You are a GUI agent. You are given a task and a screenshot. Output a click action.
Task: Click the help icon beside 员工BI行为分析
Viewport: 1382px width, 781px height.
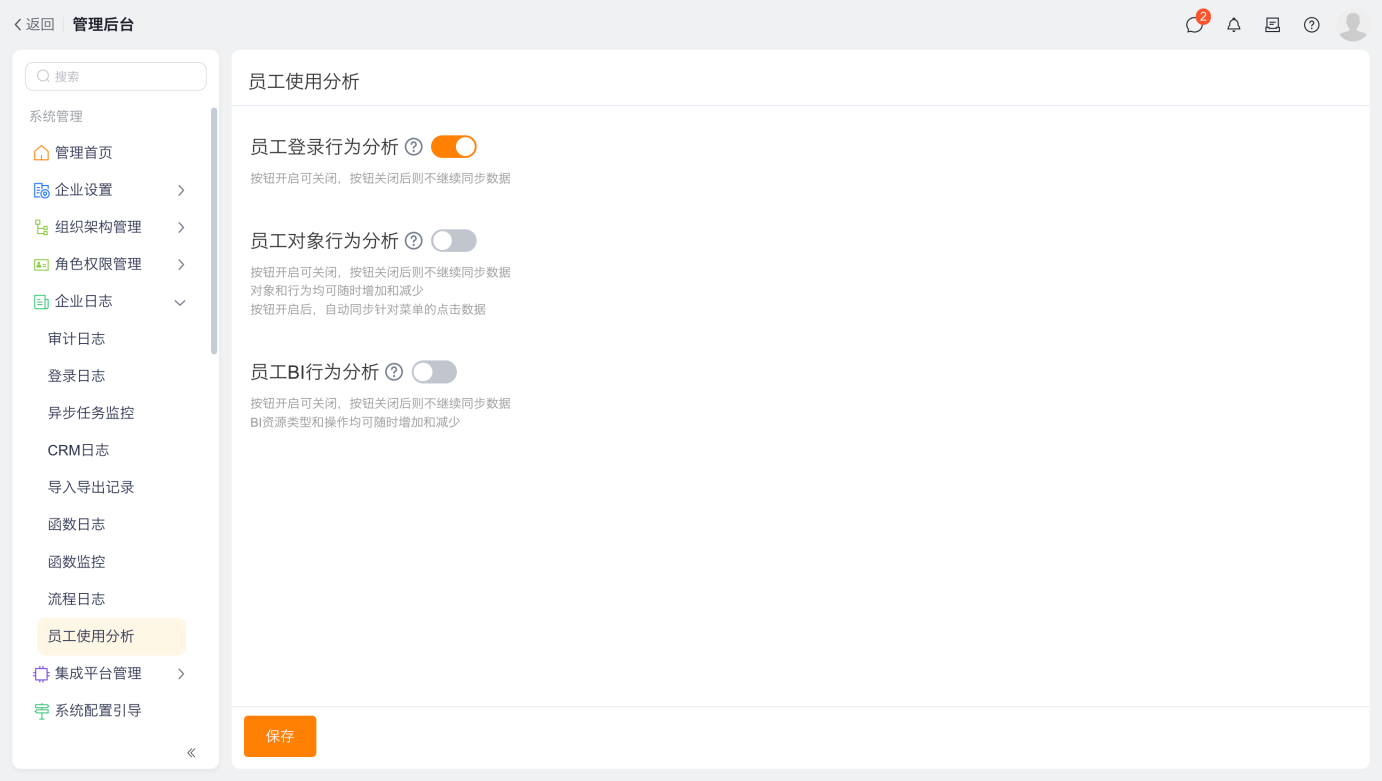(x=394, y=372)
